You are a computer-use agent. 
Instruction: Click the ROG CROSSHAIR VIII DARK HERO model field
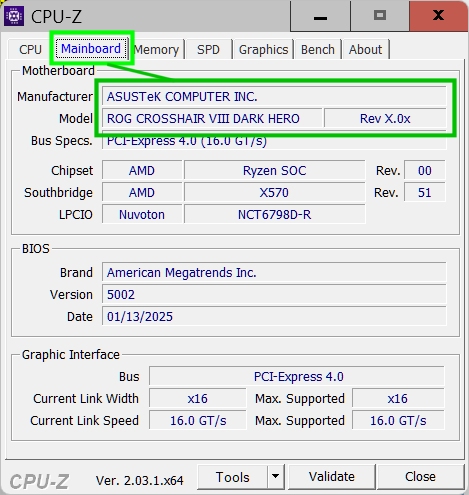pos(212,118)
